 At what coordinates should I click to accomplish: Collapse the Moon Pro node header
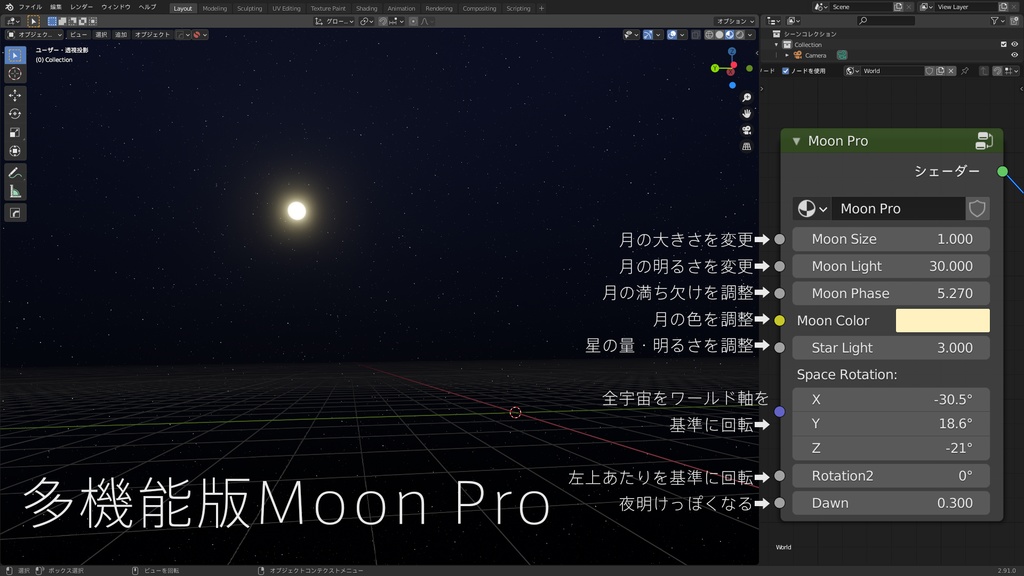[x=796, y=140]
